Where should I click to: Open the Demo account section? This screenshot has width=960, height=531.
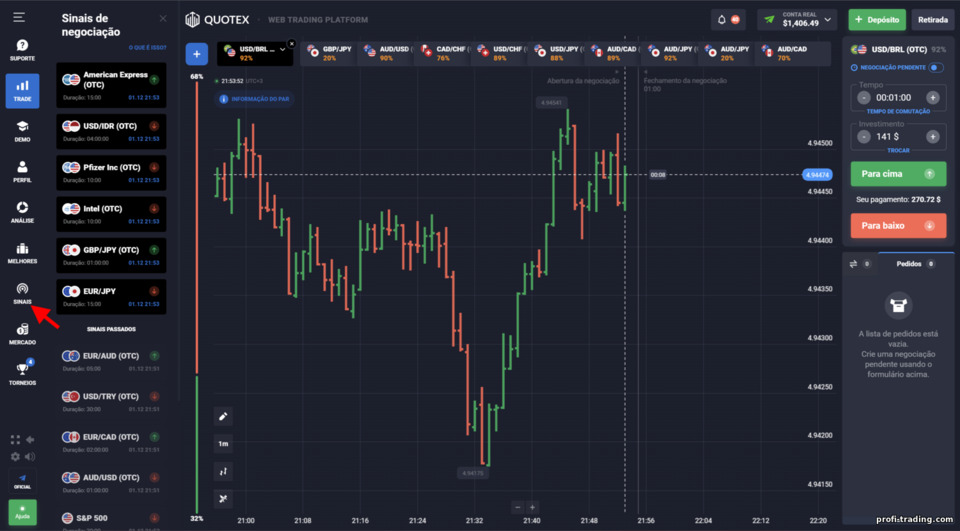point(22,131)
